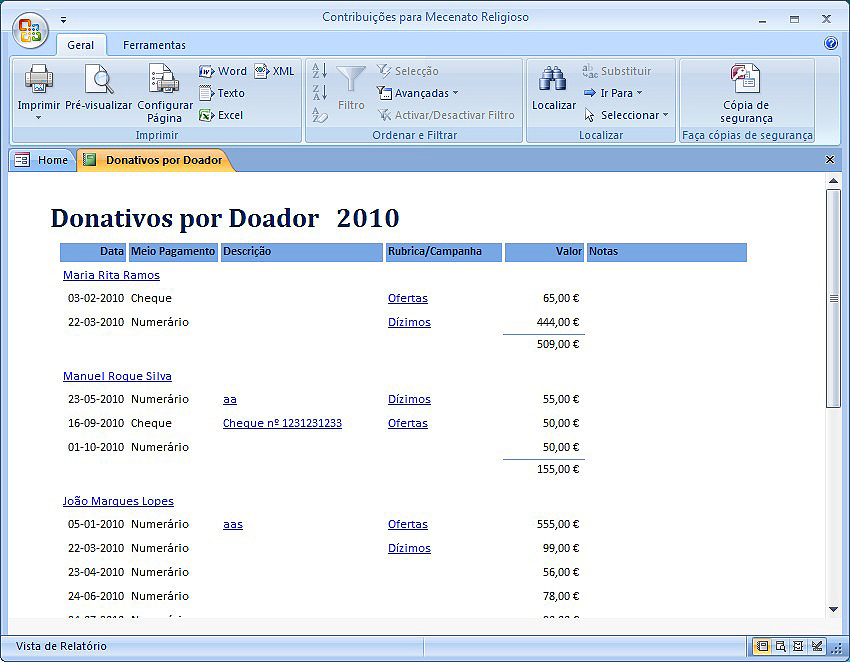Click the date 24-06-2010
This screenshot has width=850, height=662.
(x=96, y=596)
